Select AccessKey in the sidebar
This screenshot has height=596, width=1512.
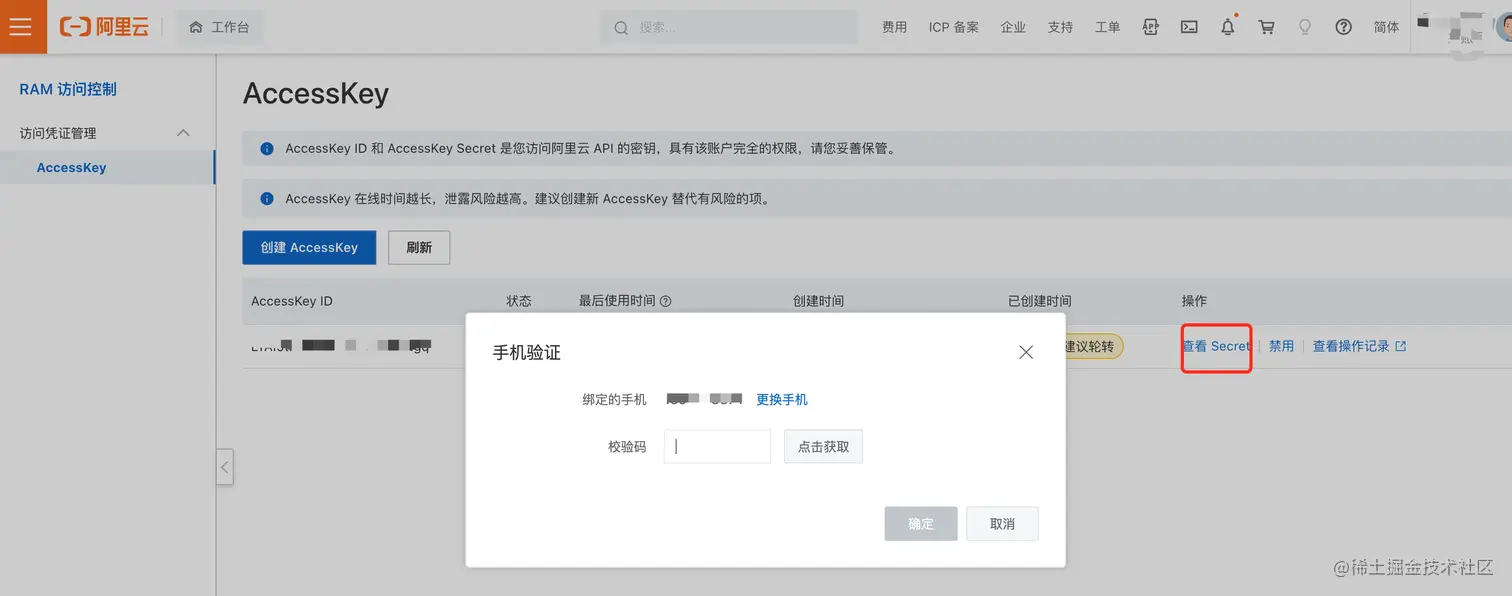pos(71,167)
